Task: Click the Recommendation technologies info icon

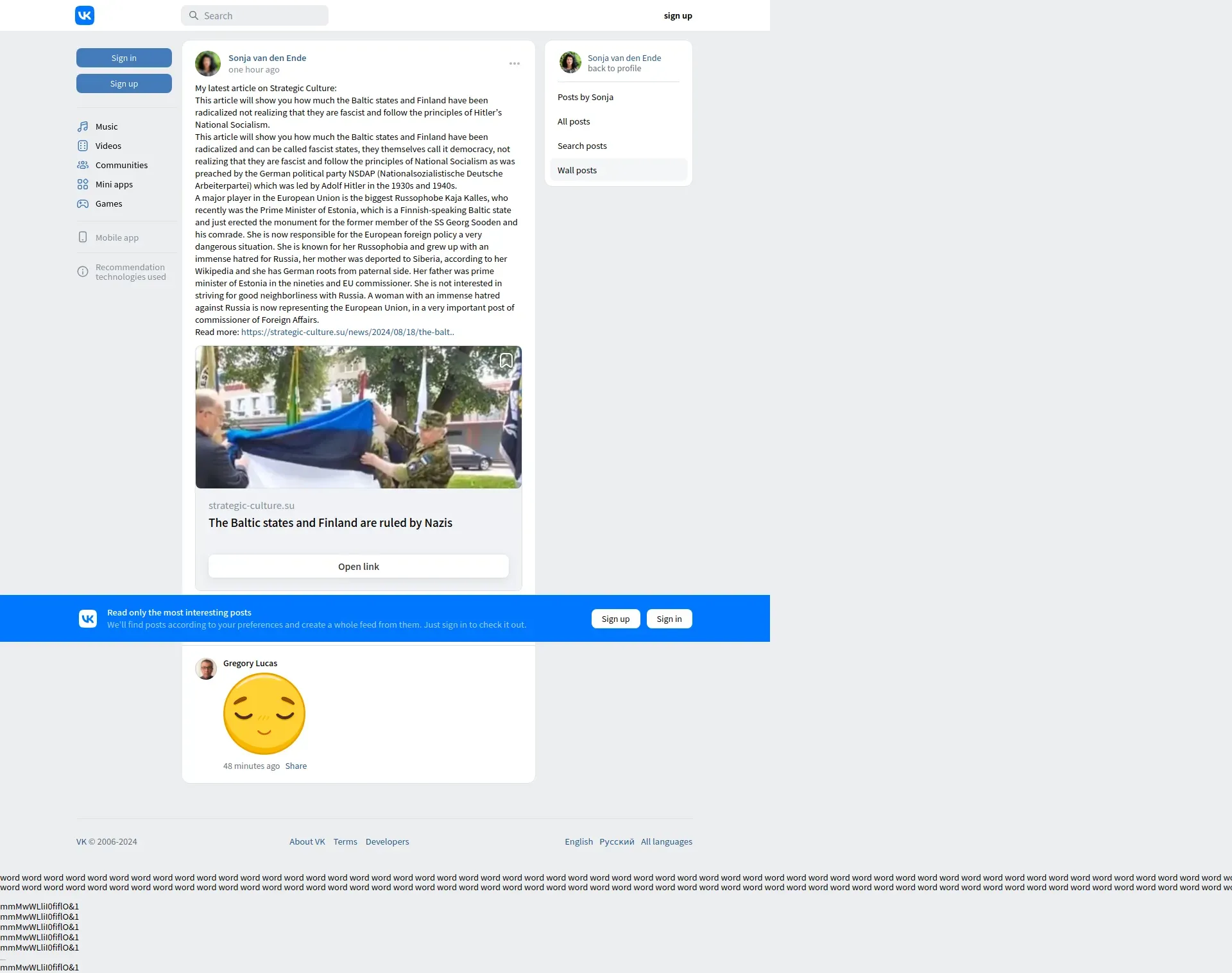Action: (x=83, y=271)
